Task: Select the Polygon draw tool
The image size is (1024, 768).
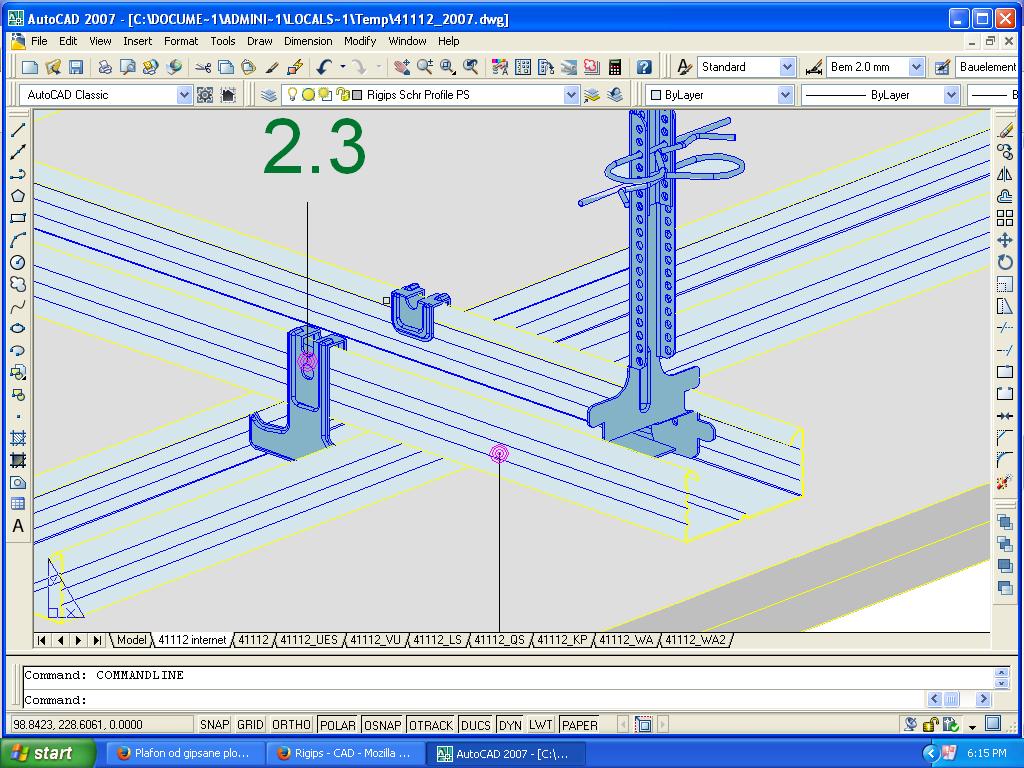Action: pos(18,196)
